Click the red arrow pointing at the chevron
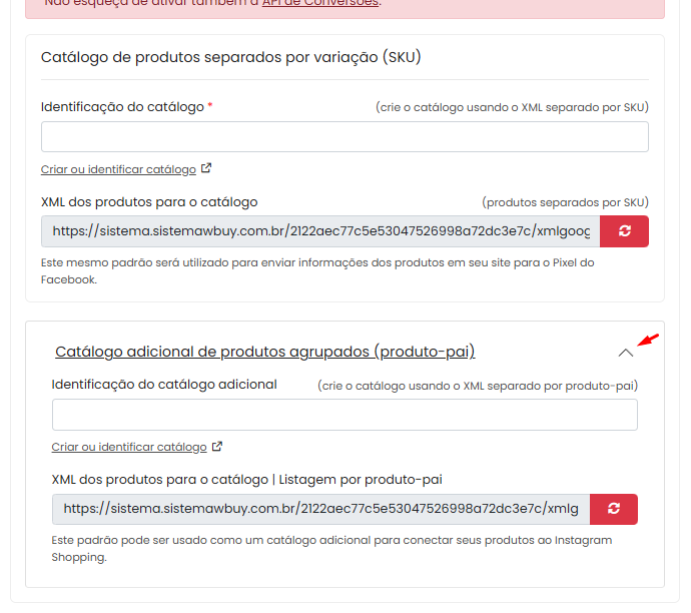The width and height of the screenshot is (691, 613). tap(650, 341)
